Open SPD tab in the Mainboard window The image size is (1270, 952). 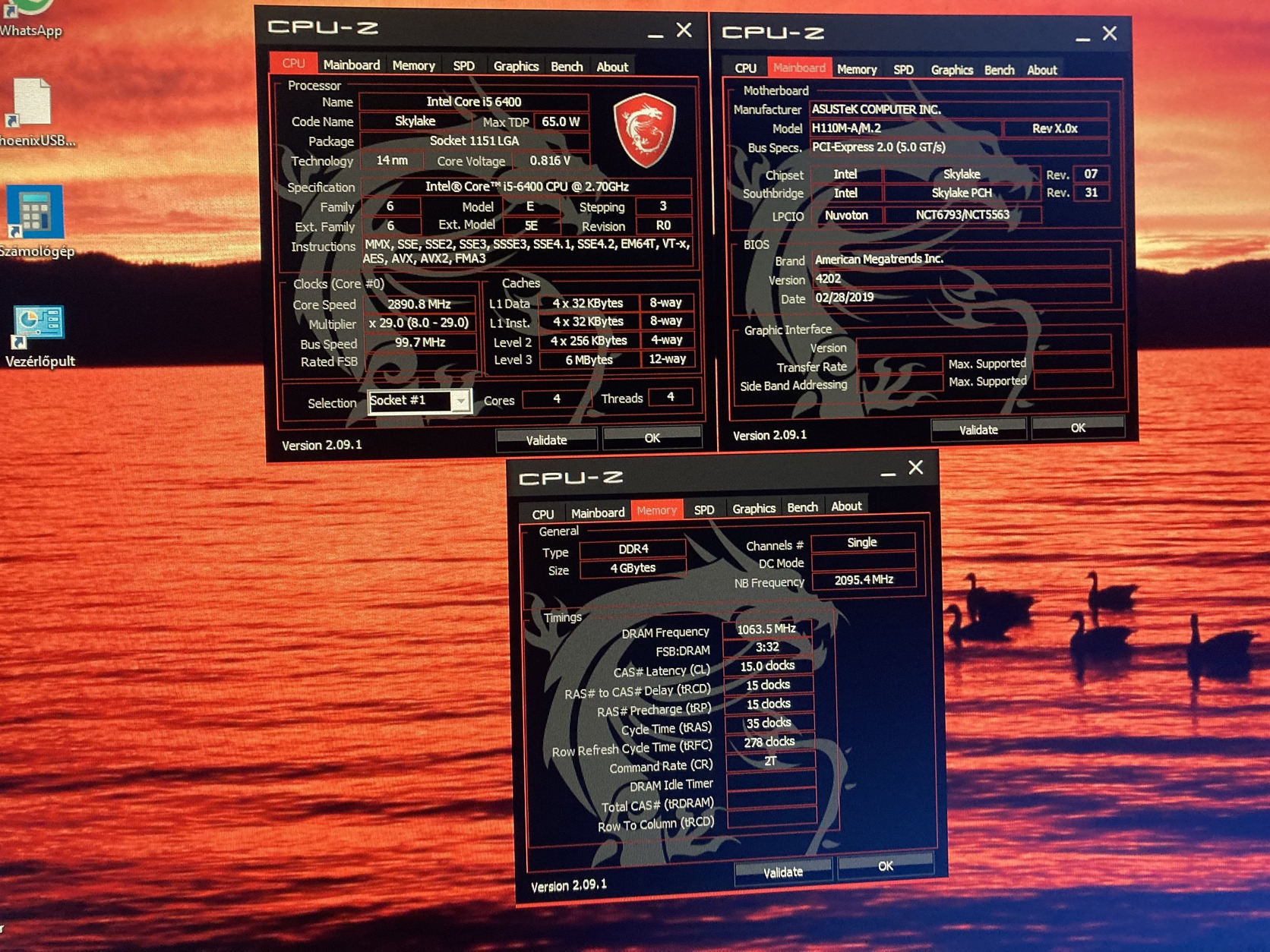coord(903,70)
